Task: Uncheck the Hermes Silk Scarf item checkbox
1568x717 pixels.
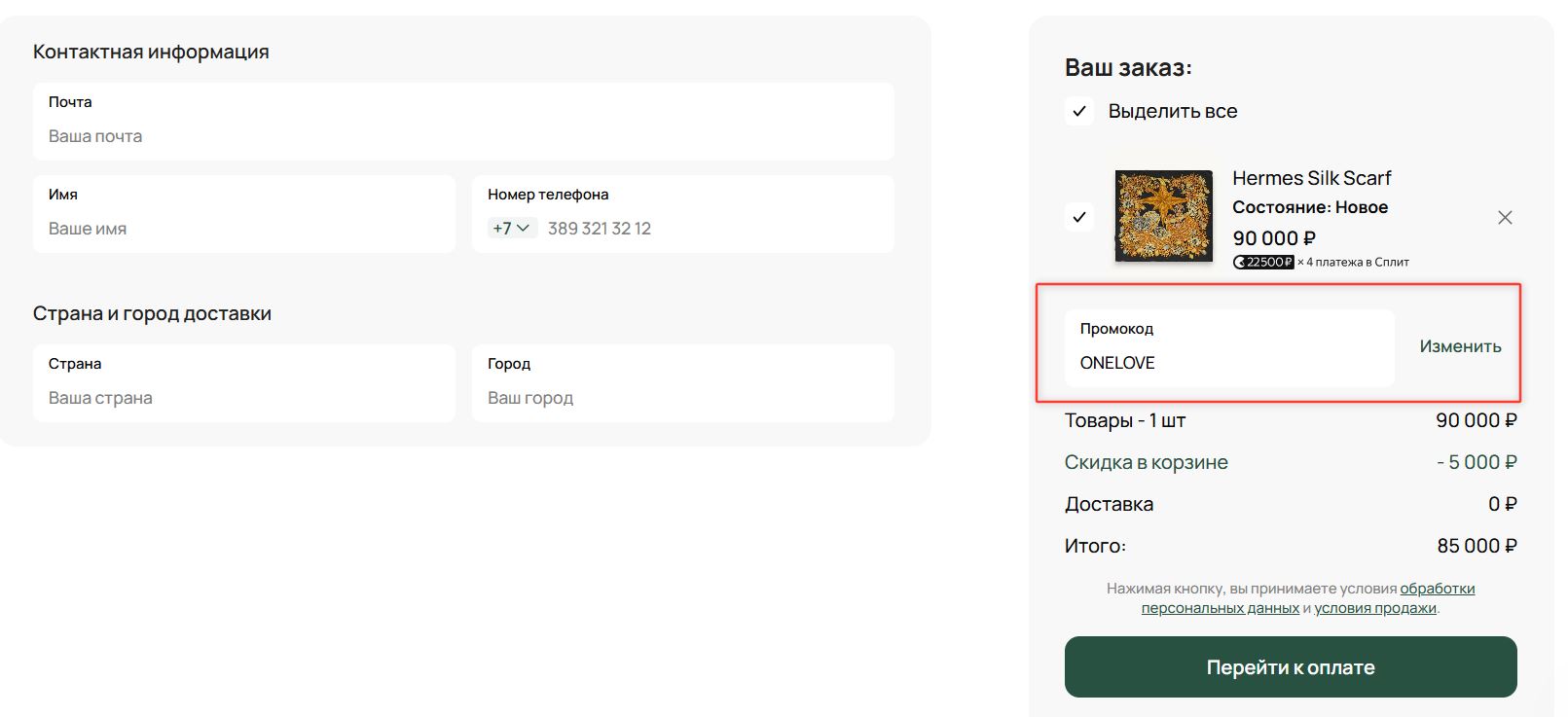Action: (x=1079, y=217)
